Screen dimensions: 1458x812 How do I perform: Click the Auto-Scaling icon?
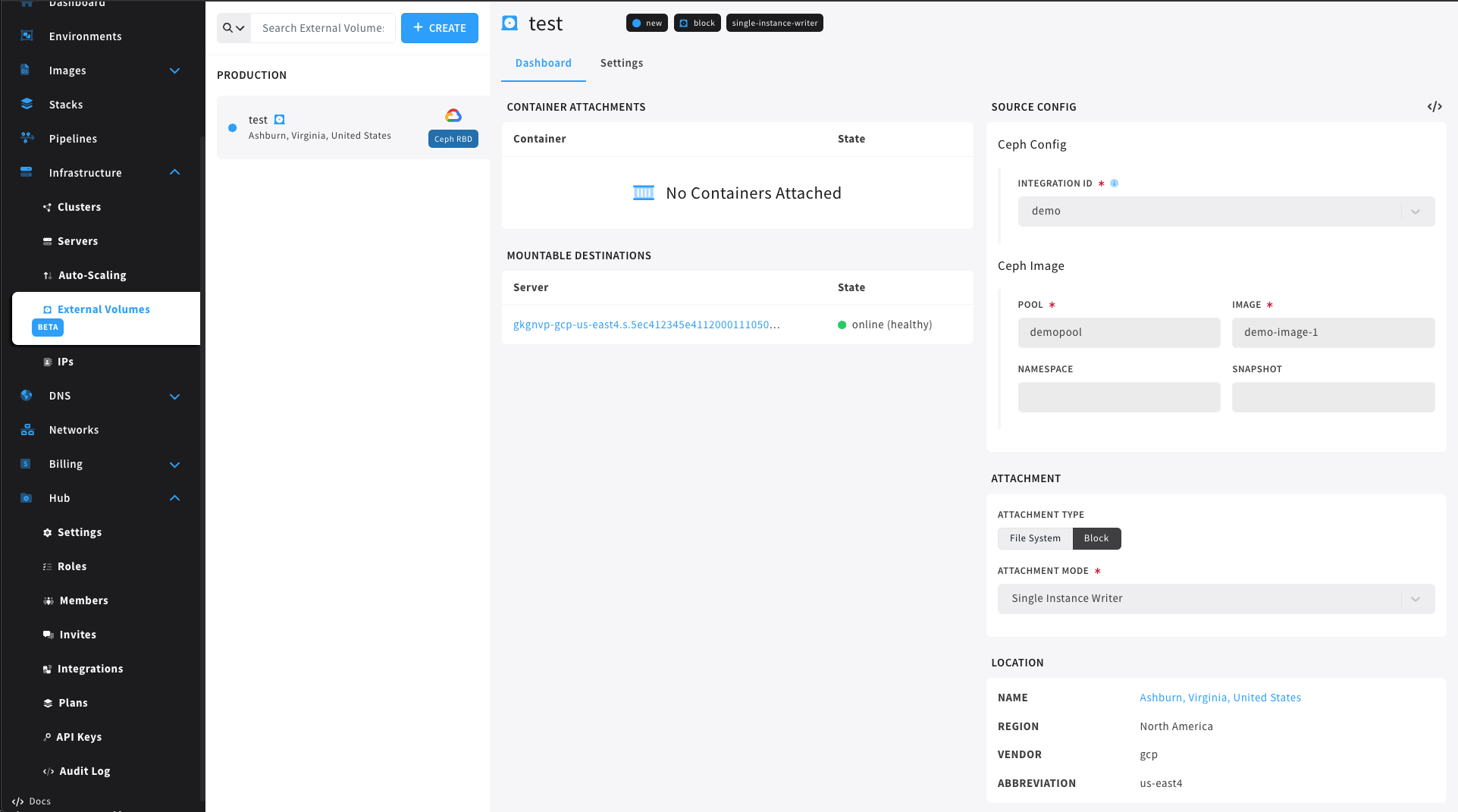coord(47,274)
